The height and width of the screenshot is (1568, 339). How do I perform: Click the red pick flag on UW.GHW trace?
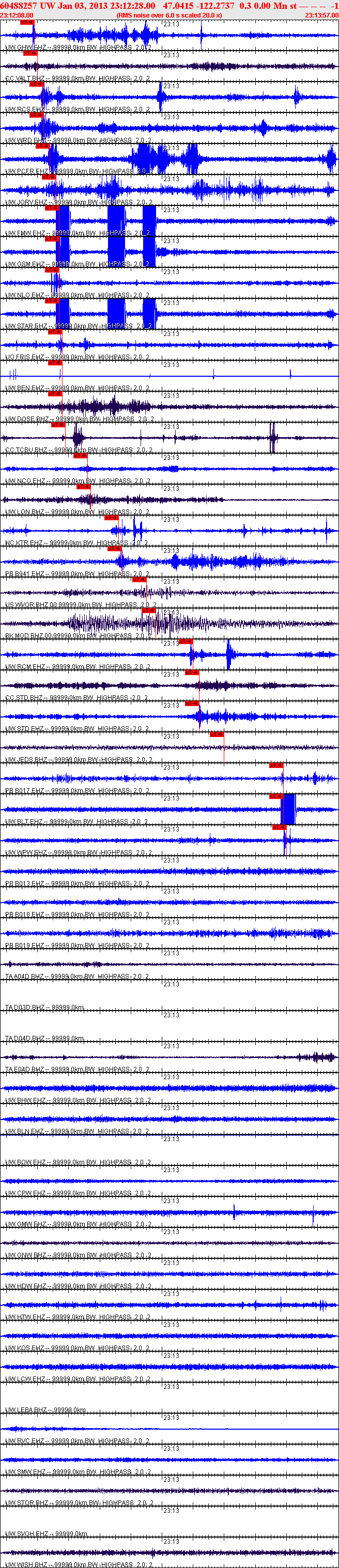tap(27, 23)
